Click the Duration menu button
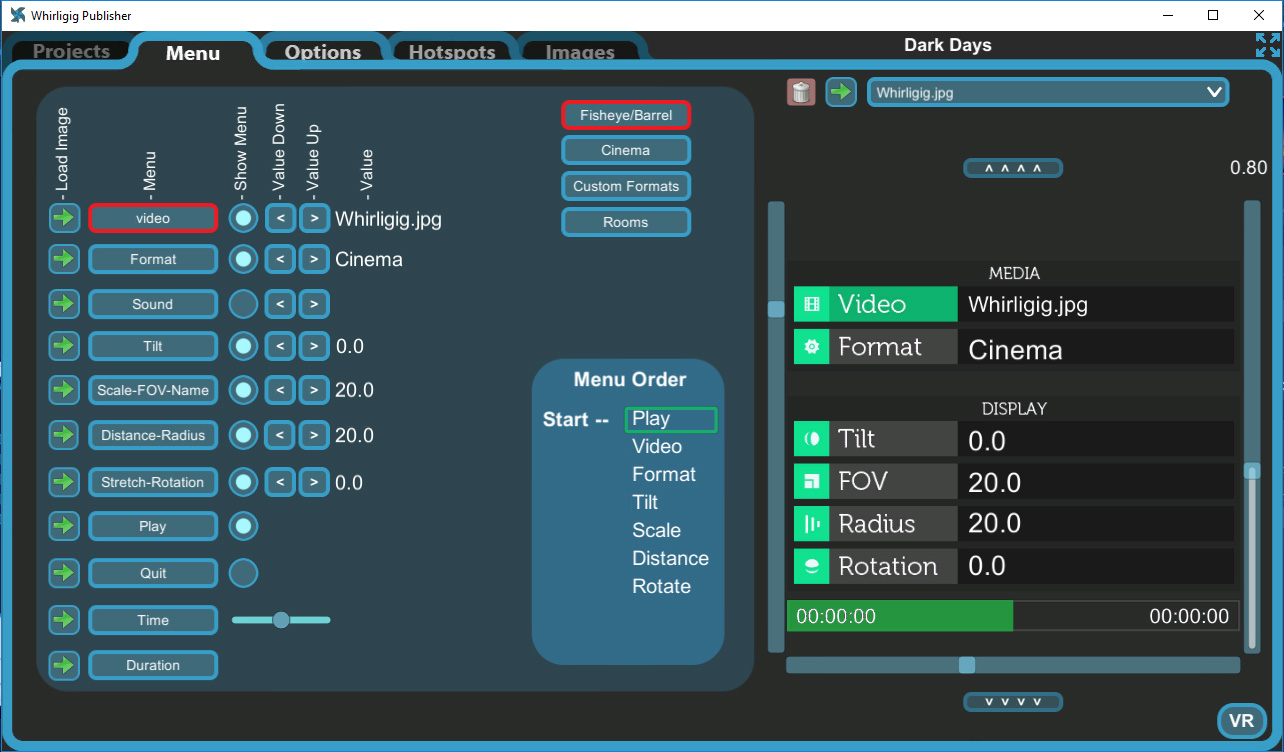This screenshot has height=752, width=1284. [153, 665]
